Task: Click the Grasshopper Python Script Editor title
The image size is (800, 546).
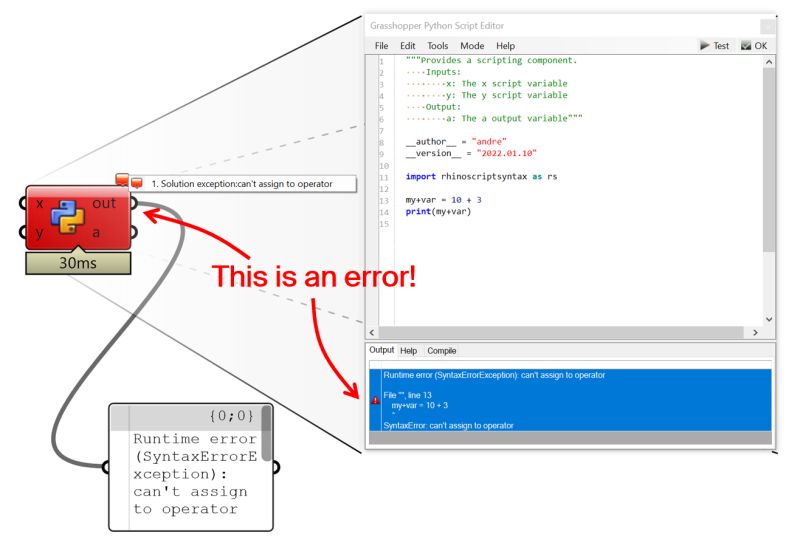Action: click(x=437, y=26)
